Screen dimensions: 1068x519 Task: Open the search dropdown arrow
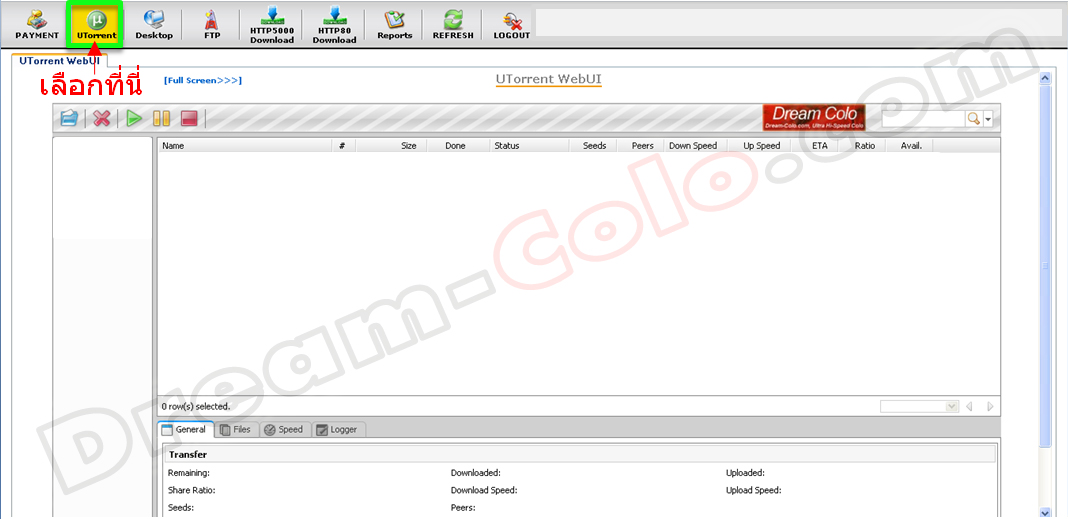(x=988, y=119)
